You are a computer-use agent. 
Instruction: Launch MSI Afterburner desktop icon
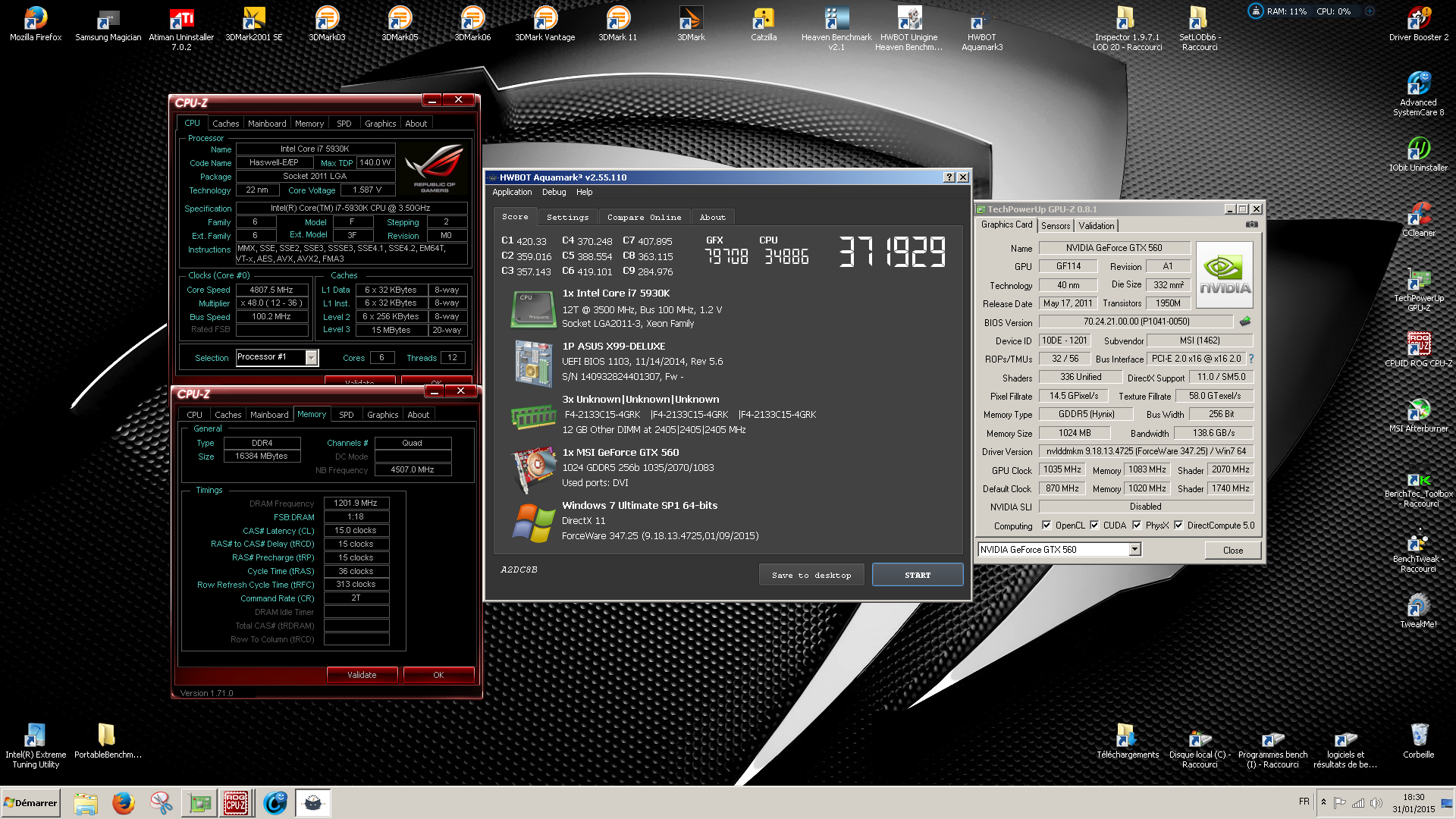point(1419,415)
